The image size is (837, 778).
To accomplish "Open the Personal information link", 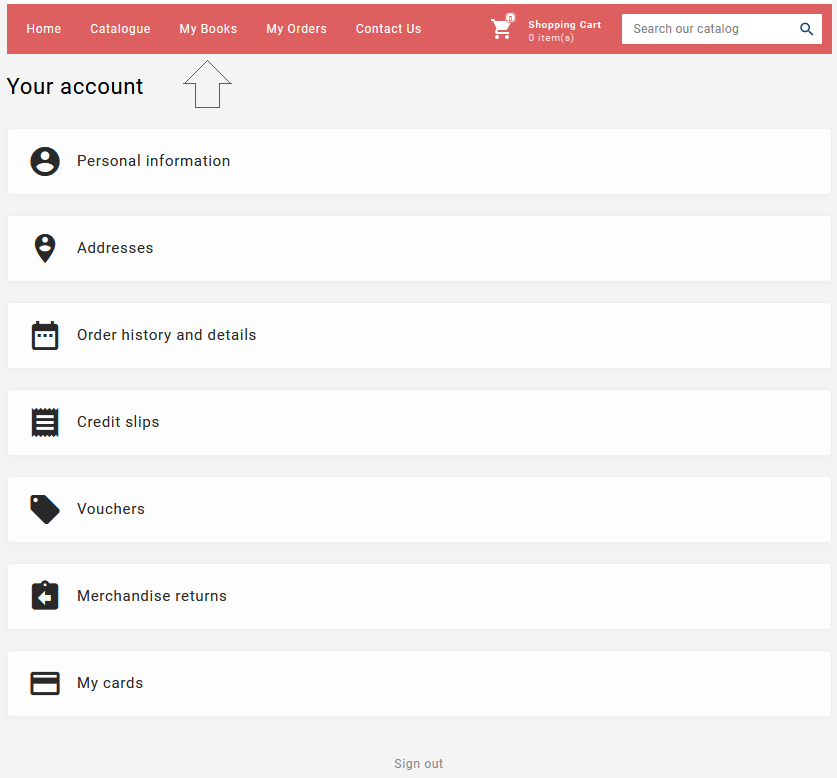I will tap(419, 161).
